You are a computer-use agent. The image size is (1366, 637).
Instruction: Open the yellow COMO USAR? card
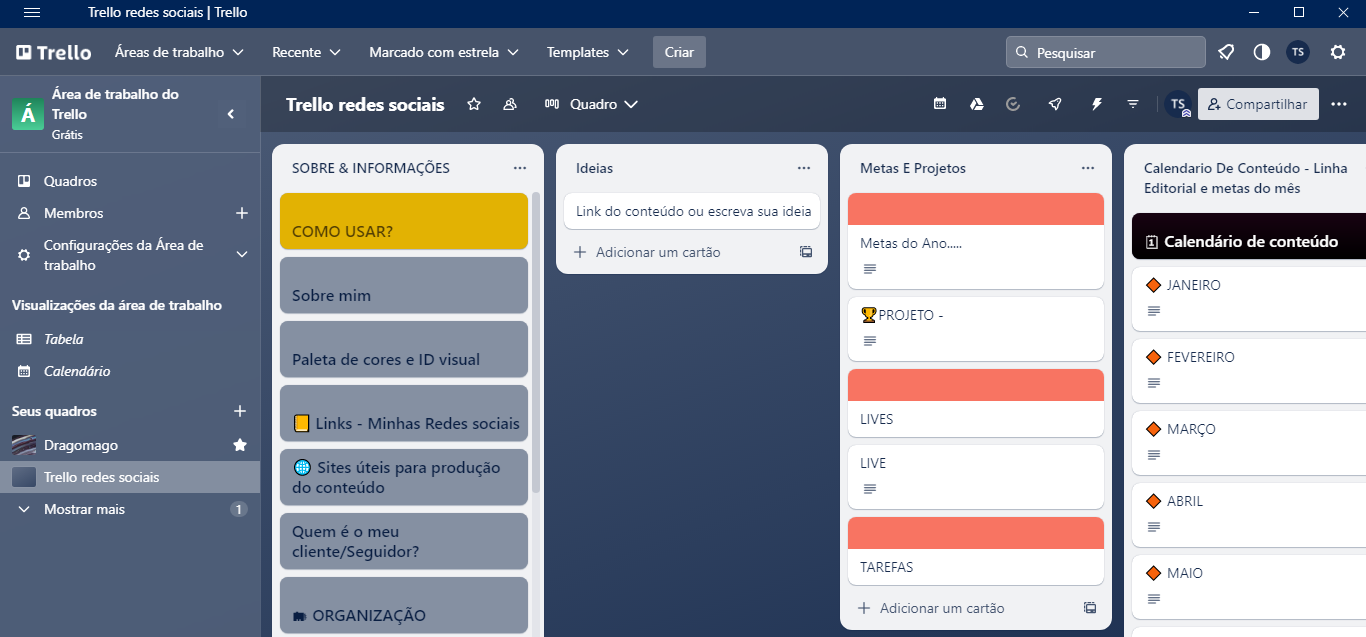[x=404, y=221]
